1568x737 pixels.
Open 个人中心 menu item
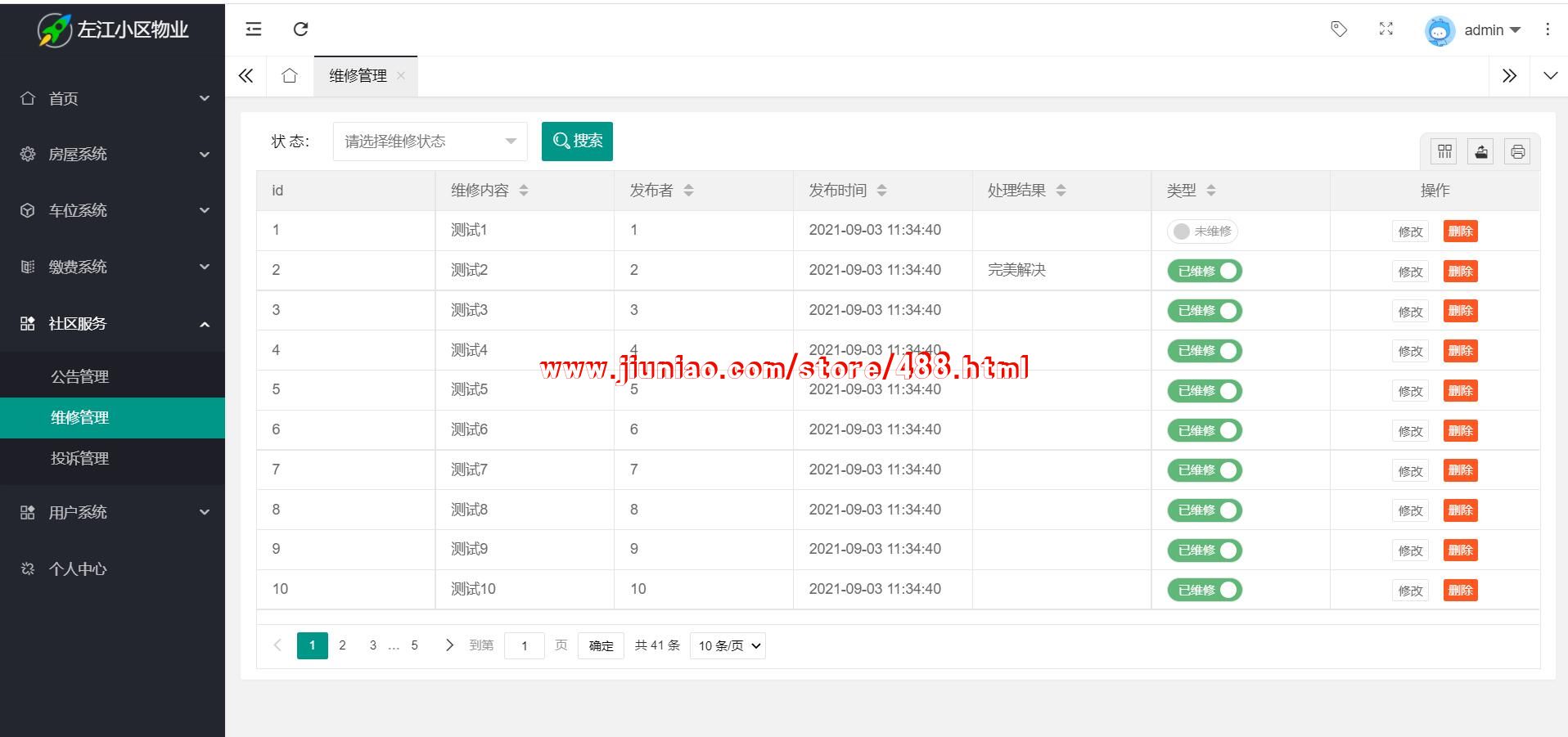pyautogui.click(x=112, y=568)
